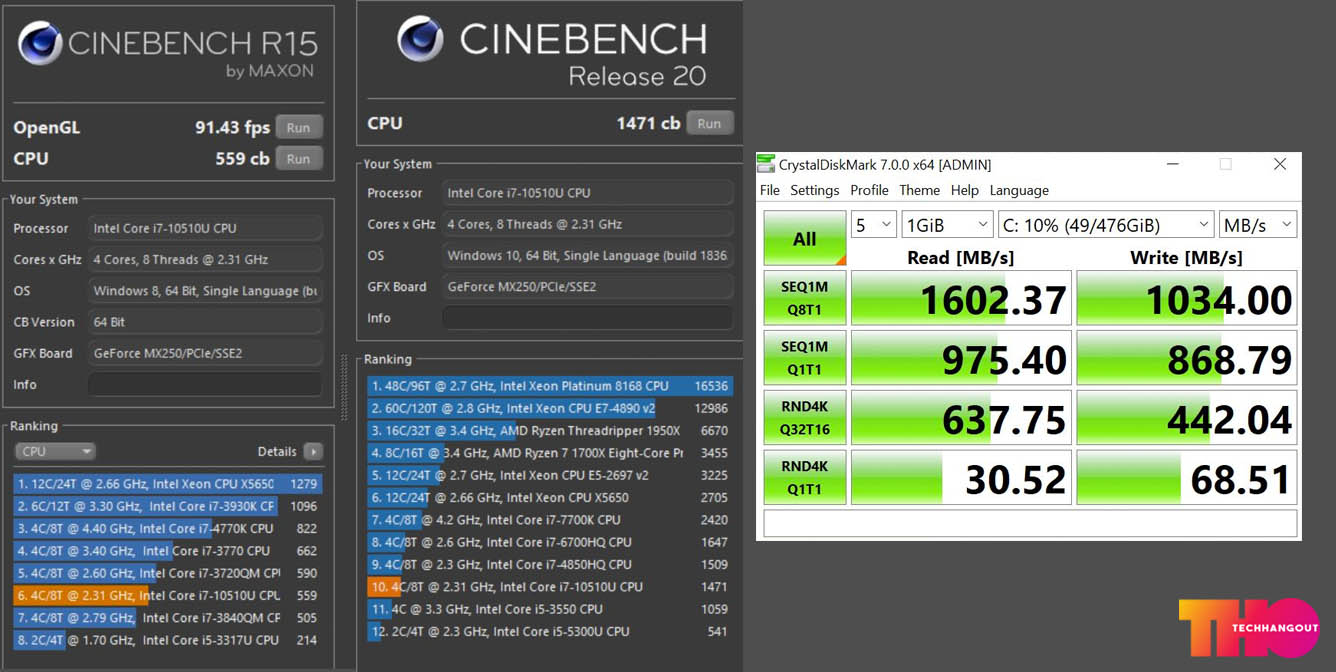Click the Cinebench R15 logo sphere
The image size is (1336, 672).
(40, 43)
